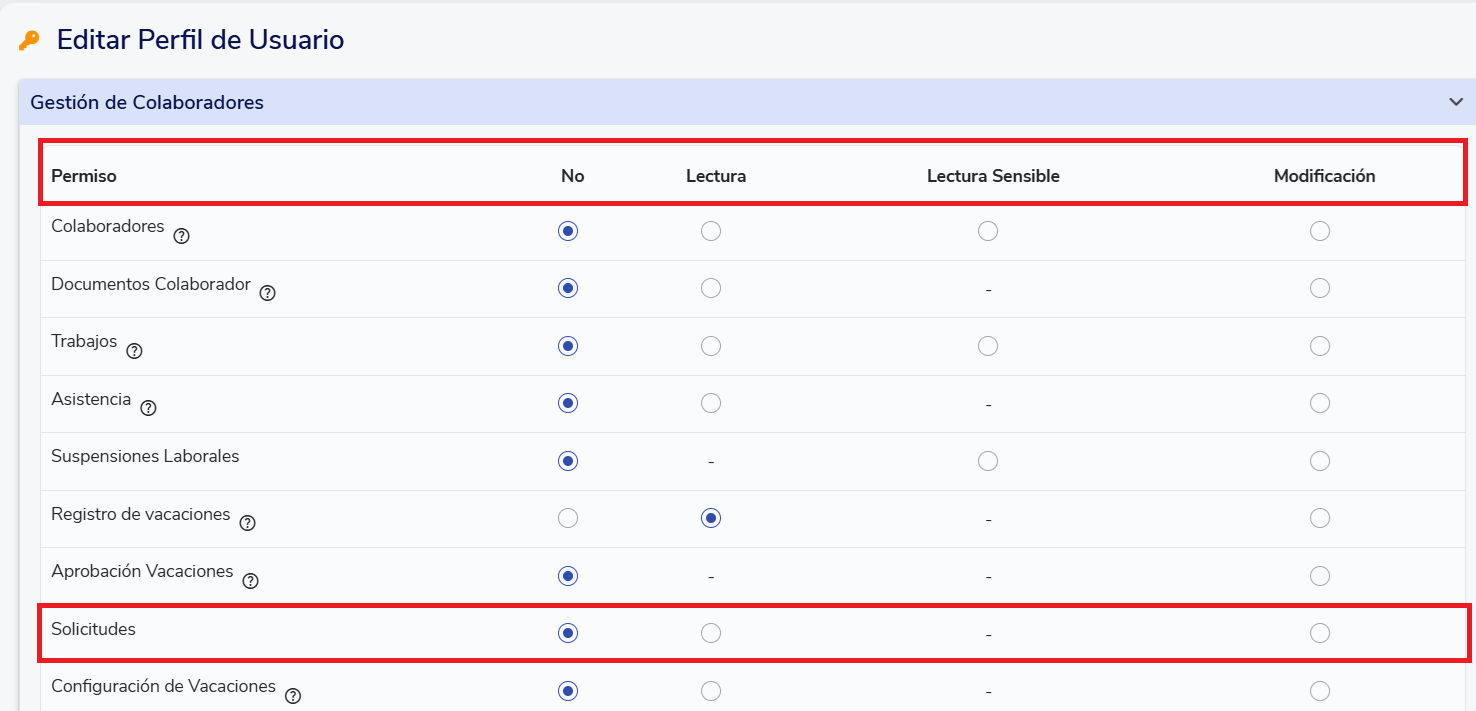Click the Trabajos help question mark
Screen dimensions: 1476x711
click(134, 351)
